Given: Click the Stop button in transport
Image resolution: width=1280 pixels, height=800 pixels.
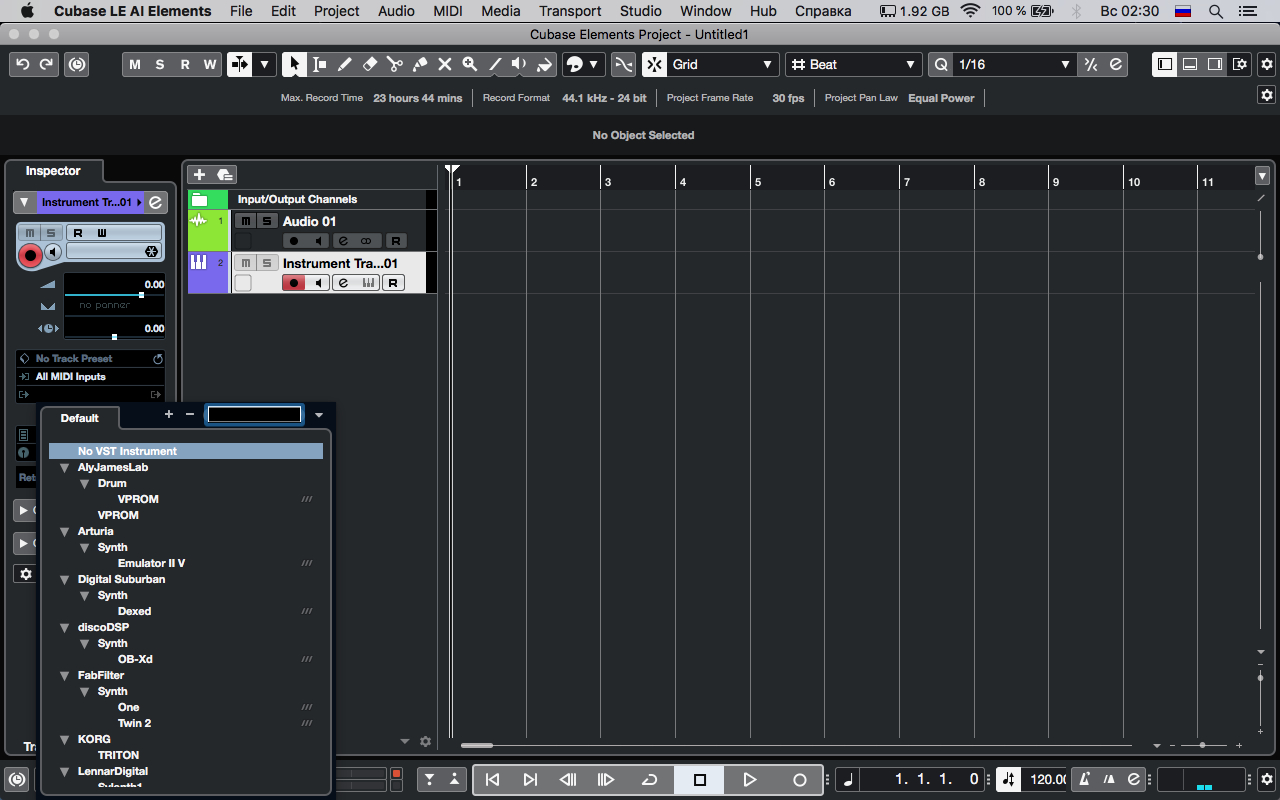Looking at the screenshot, I should pos(700,780).
